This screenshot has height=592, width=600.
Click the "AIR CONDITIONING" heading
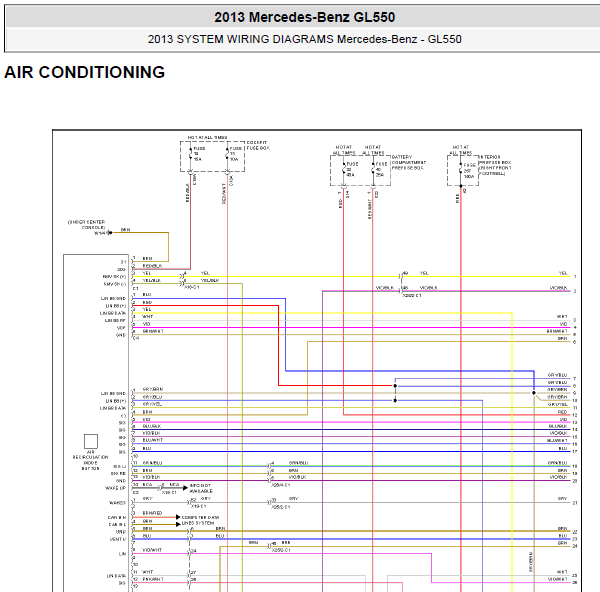click(84, 72)
